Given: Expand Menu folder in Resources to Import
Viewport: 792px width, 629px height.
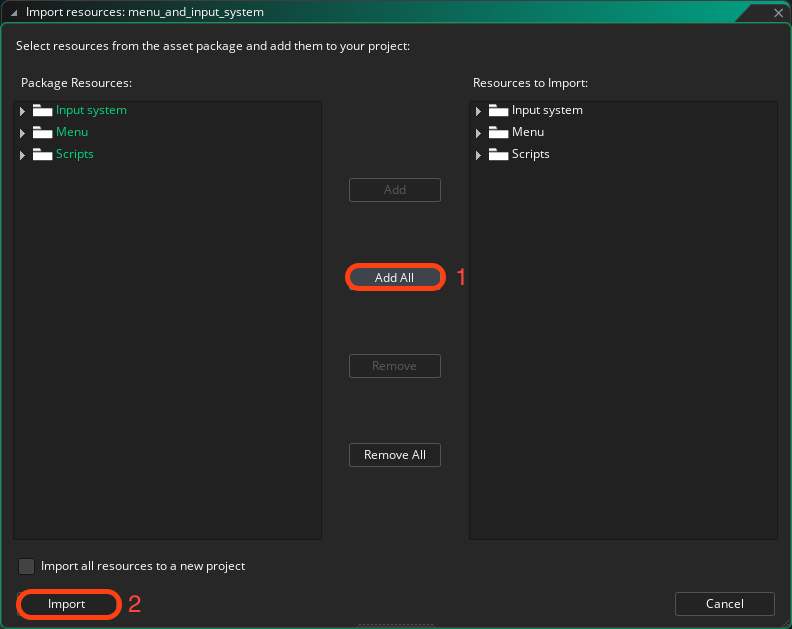Looking at the screenshot, I should pyautogui.click(x=478, y=133).
